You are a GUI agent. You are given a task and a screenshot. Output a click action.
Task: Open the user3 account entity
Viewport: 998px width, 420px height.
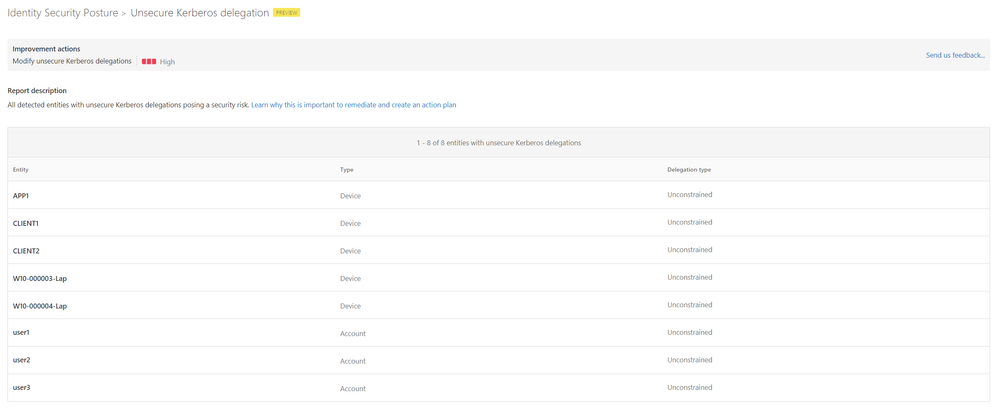click(x=21, y=388)
